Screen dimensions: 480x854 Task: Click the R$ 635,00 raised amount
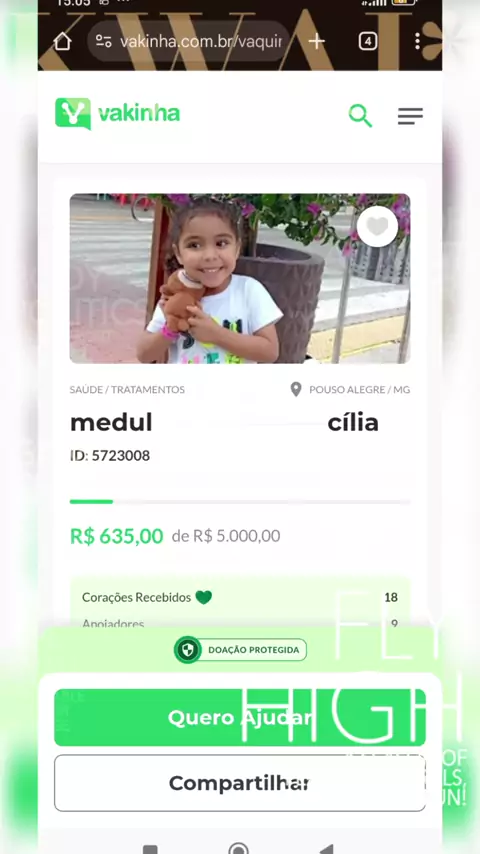click(x=117, y=536)
